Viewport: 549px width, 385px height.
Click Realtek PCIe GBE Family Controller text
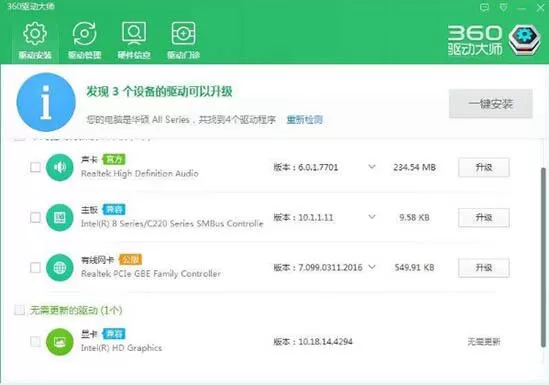click(151, 274)
